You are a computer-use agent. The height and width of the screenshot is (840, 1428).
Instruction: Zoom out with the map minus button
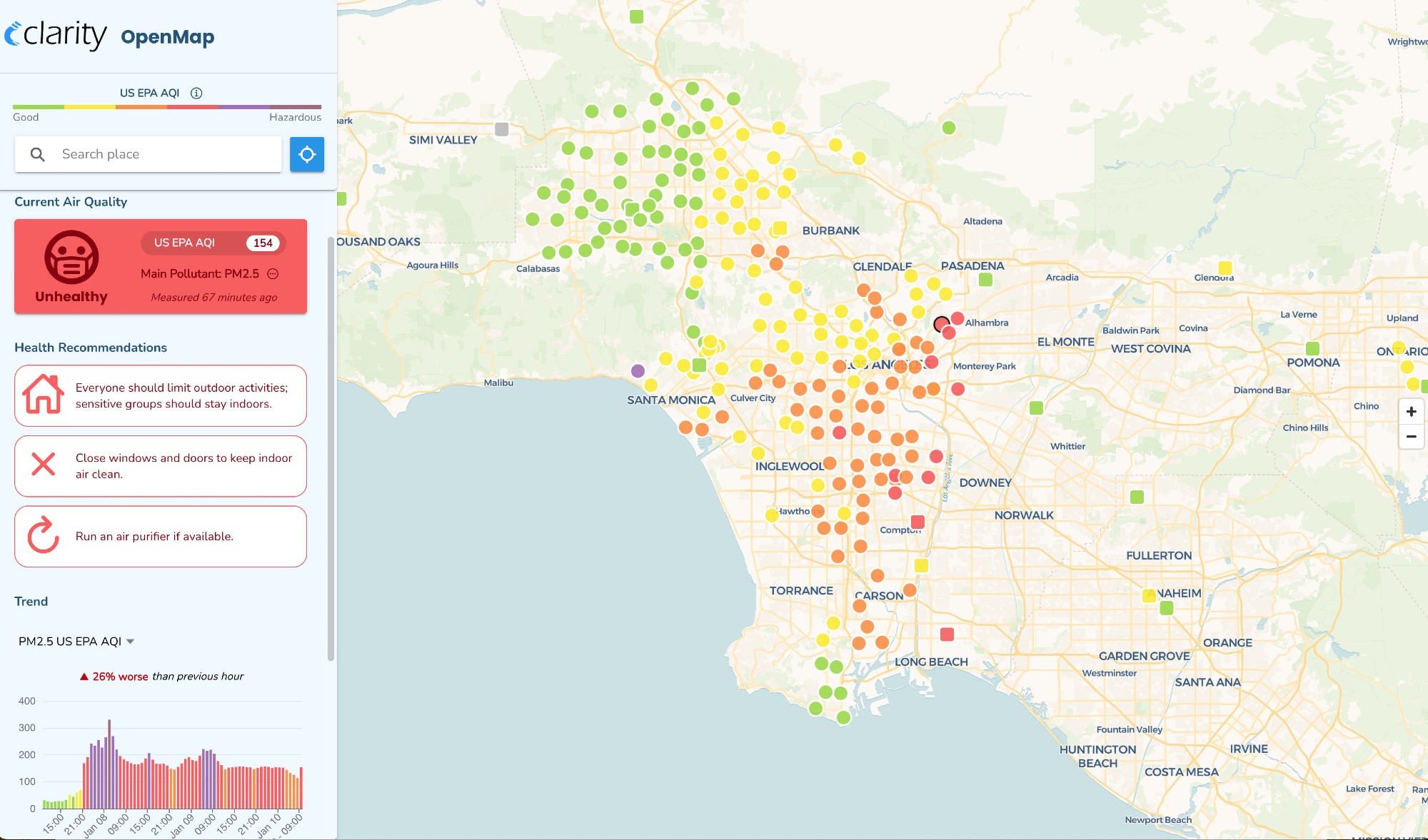coord(1411,437)
